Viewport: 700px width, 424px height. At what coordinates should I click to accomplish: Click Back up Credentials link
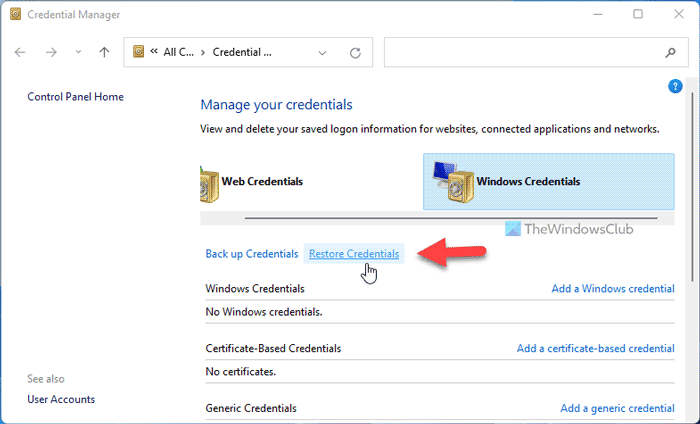click(x=251, y=254)
